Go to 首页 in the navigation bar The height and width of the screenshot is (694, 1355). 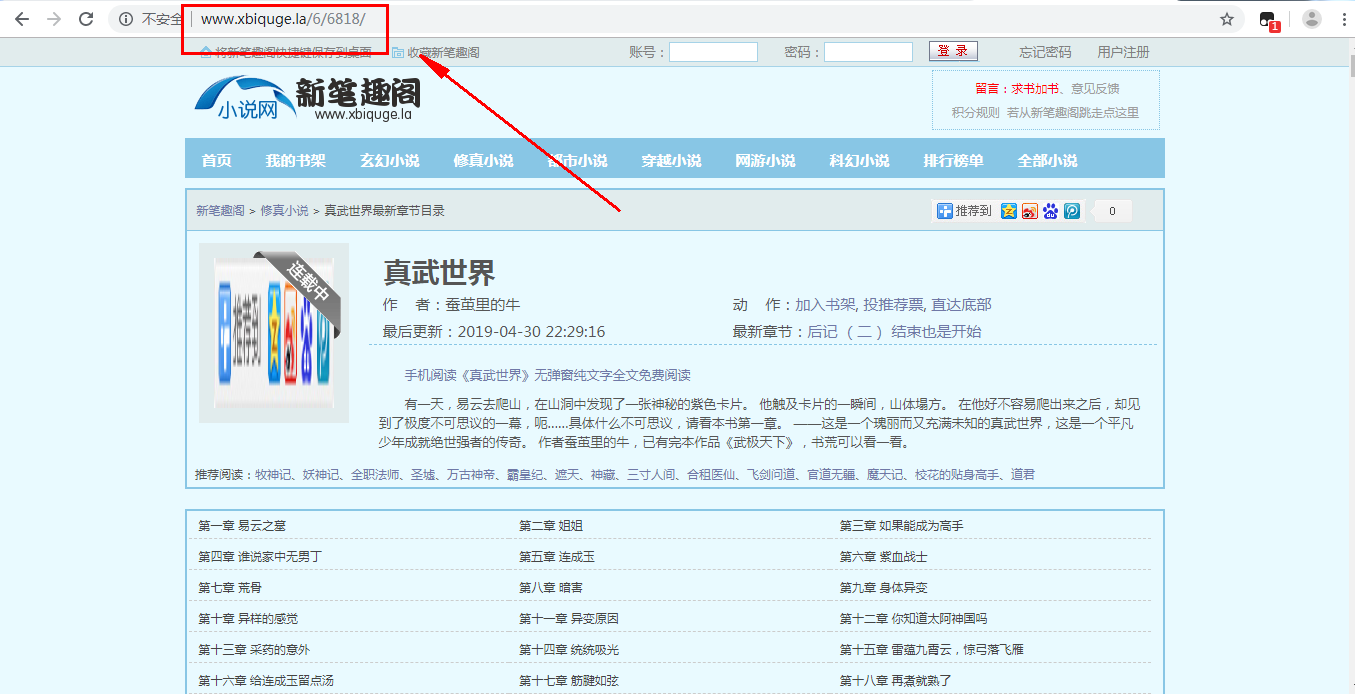(x=216, y=160)
